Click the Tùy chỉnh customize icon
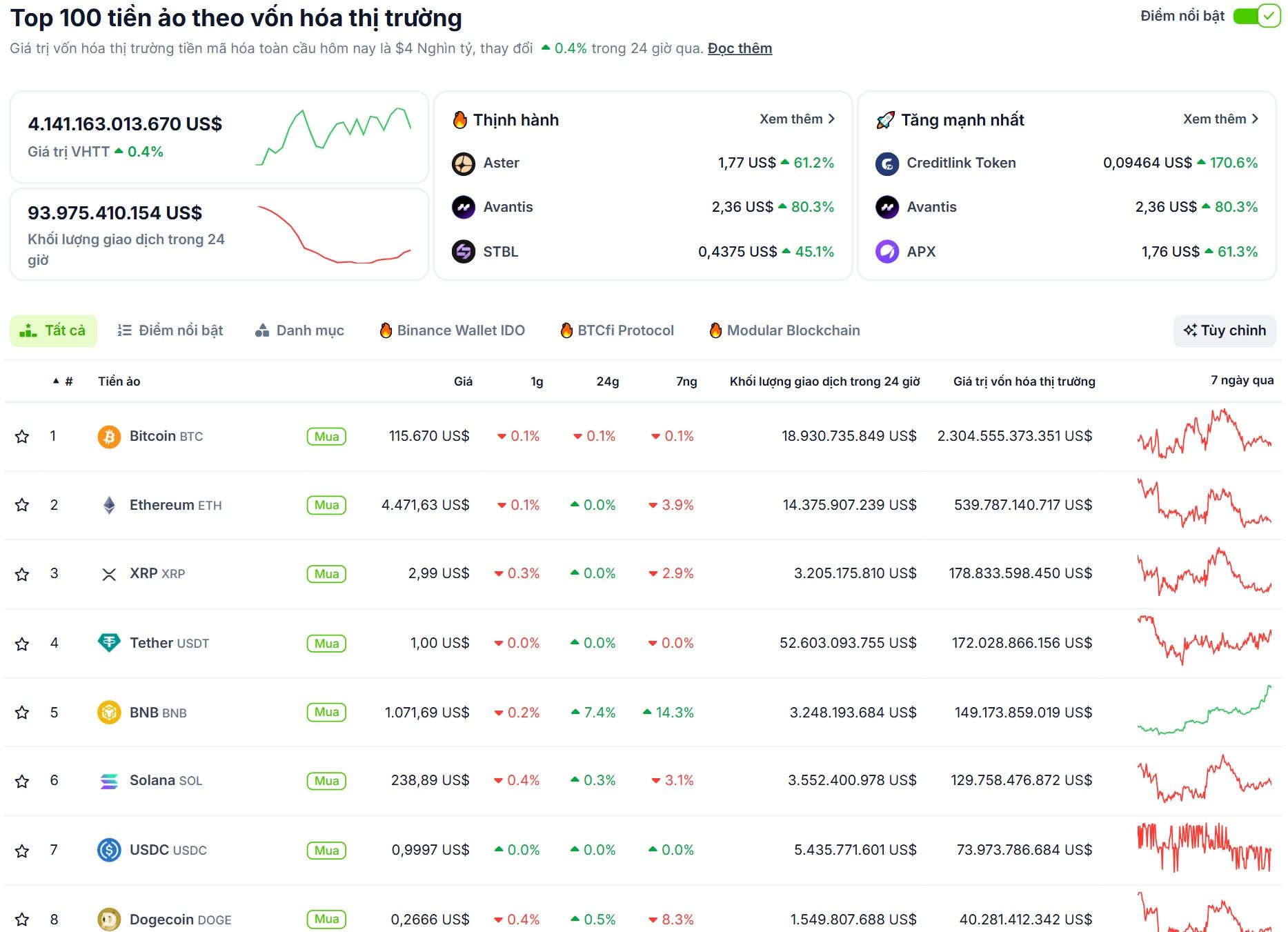Screen dimensions: 1288x932 click(x=1189, y=330)
